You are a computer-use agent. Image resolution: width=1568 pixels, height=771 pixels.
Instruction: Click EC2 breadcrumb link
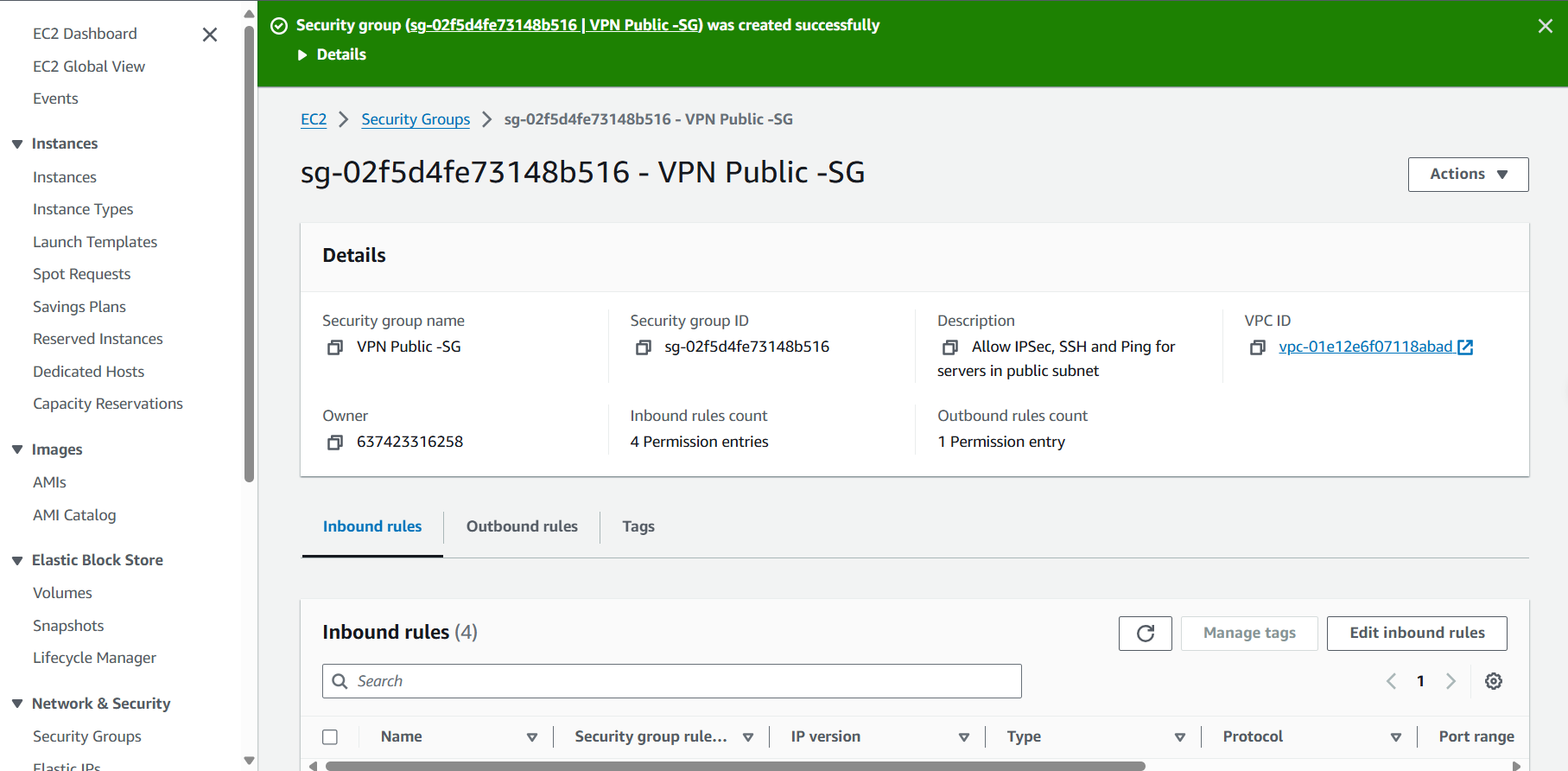pos(314,119)
